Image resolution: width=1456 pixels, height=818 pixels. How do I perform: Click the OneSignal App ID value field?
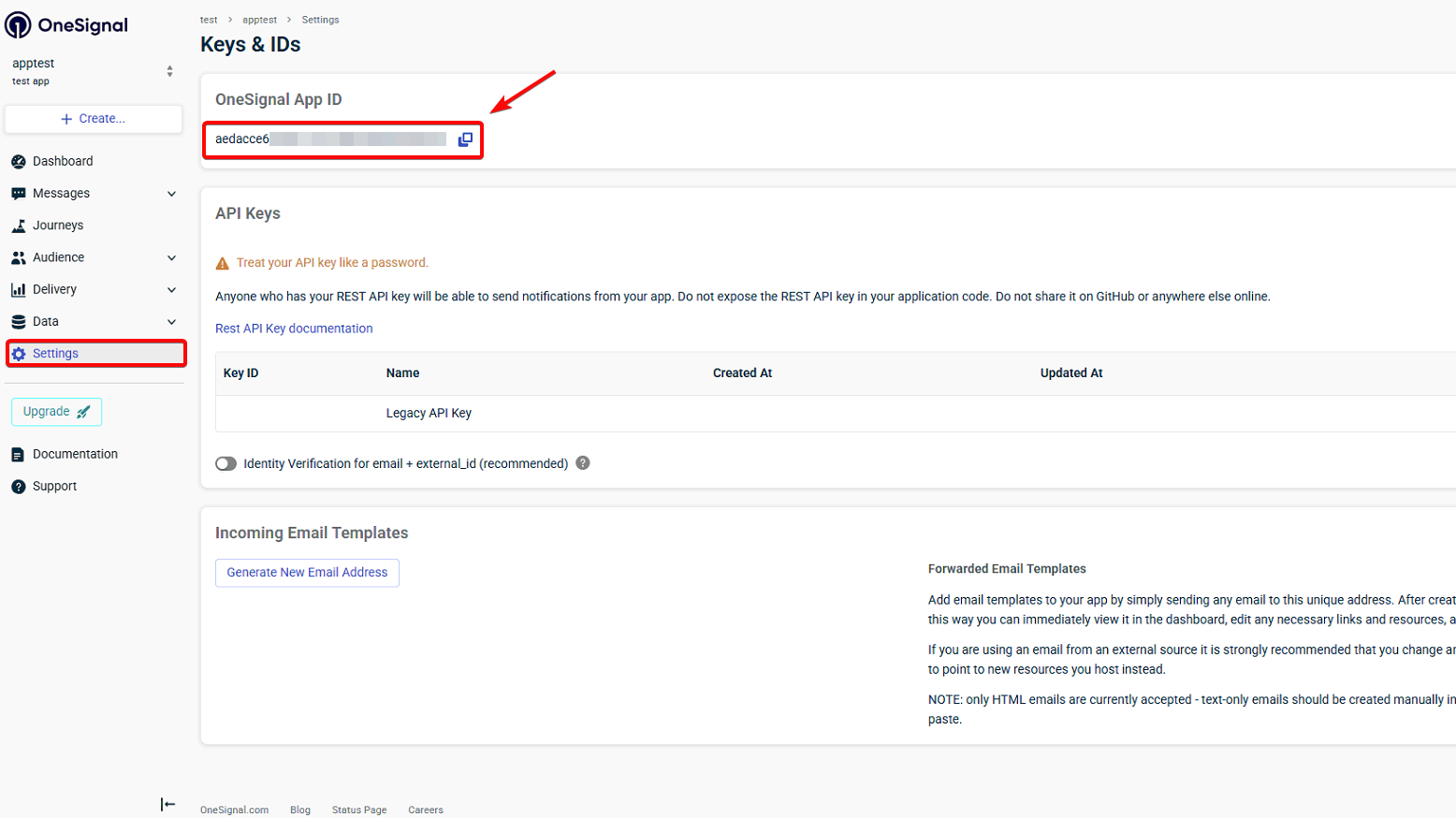[330, 139]
